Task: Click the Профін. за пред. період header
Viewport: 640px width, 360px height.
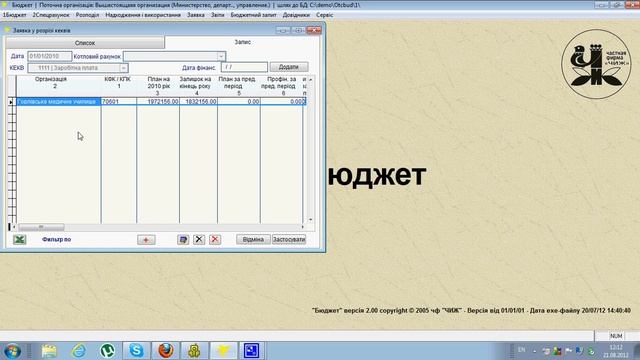Action: tap(282, 86)
